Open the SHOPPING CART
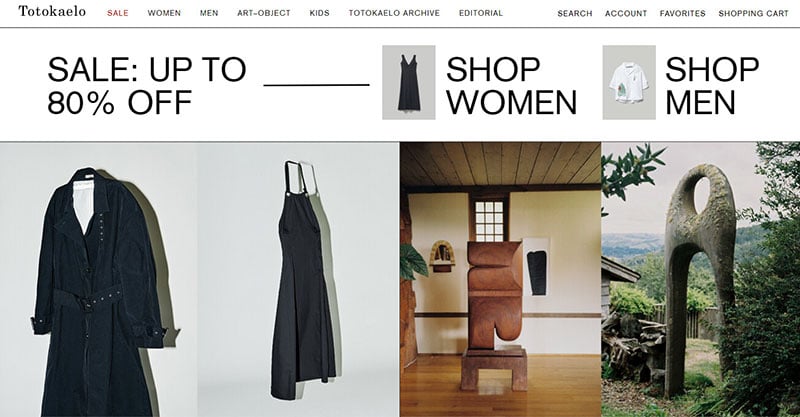 click(x=754, y=14)
